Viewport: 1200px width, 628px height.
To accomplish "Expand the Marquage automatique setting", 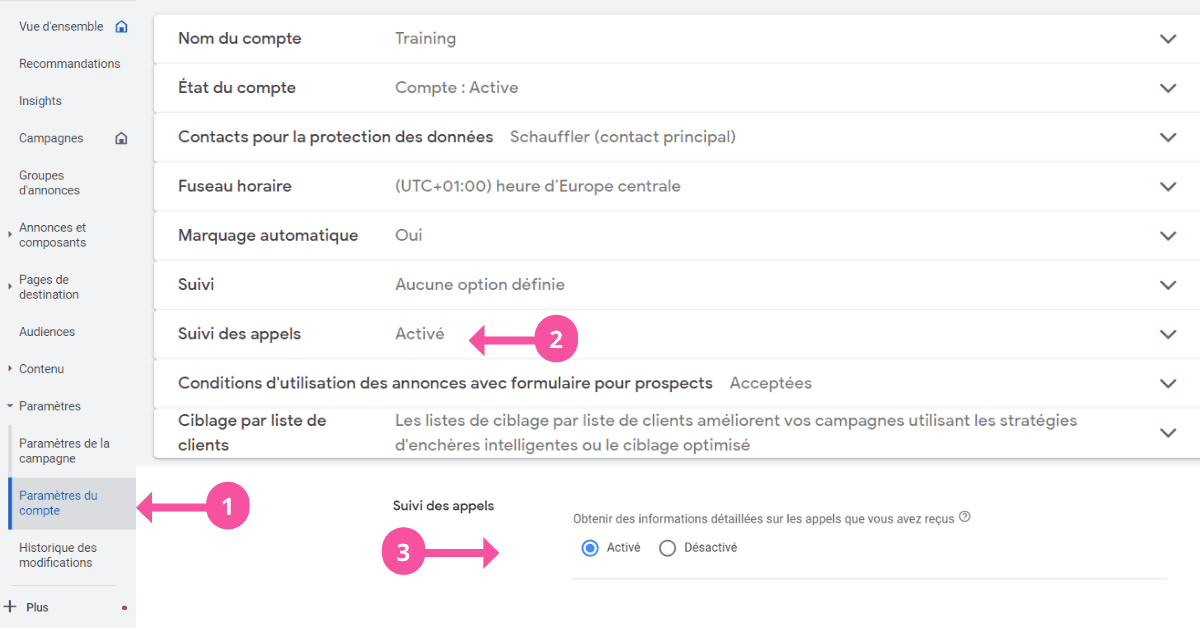I will (x=1167, y=235).
